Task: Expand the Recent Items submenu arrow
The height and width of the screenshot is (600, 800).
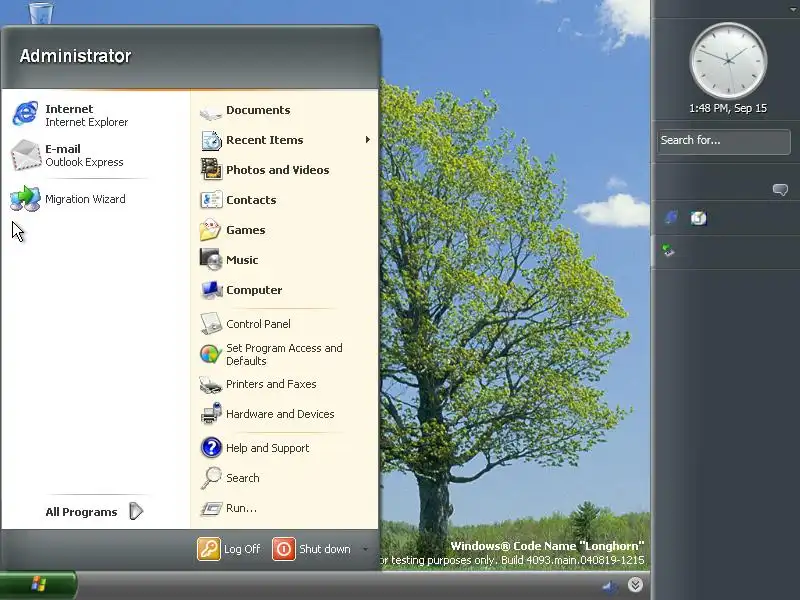Action: click(367, 140)
